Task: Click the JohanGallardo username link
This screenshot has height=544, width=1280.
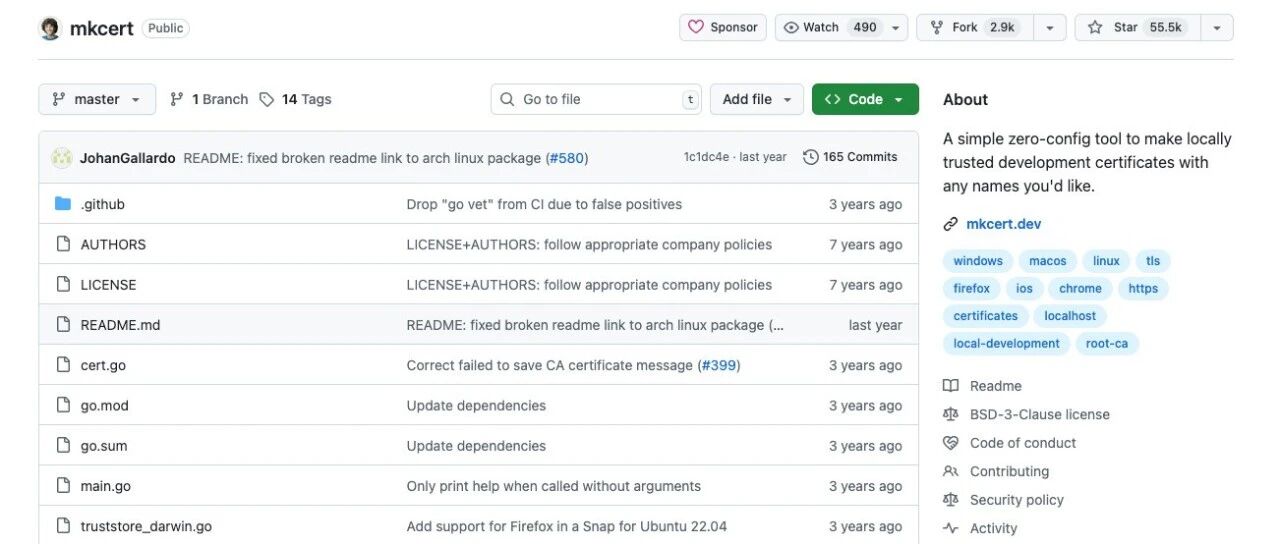Action: [128, 158]
